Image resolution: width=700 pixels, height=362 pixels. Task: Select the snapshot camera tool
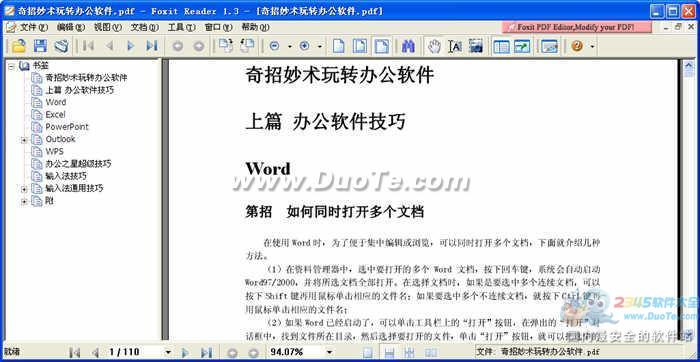pos(476,46)
